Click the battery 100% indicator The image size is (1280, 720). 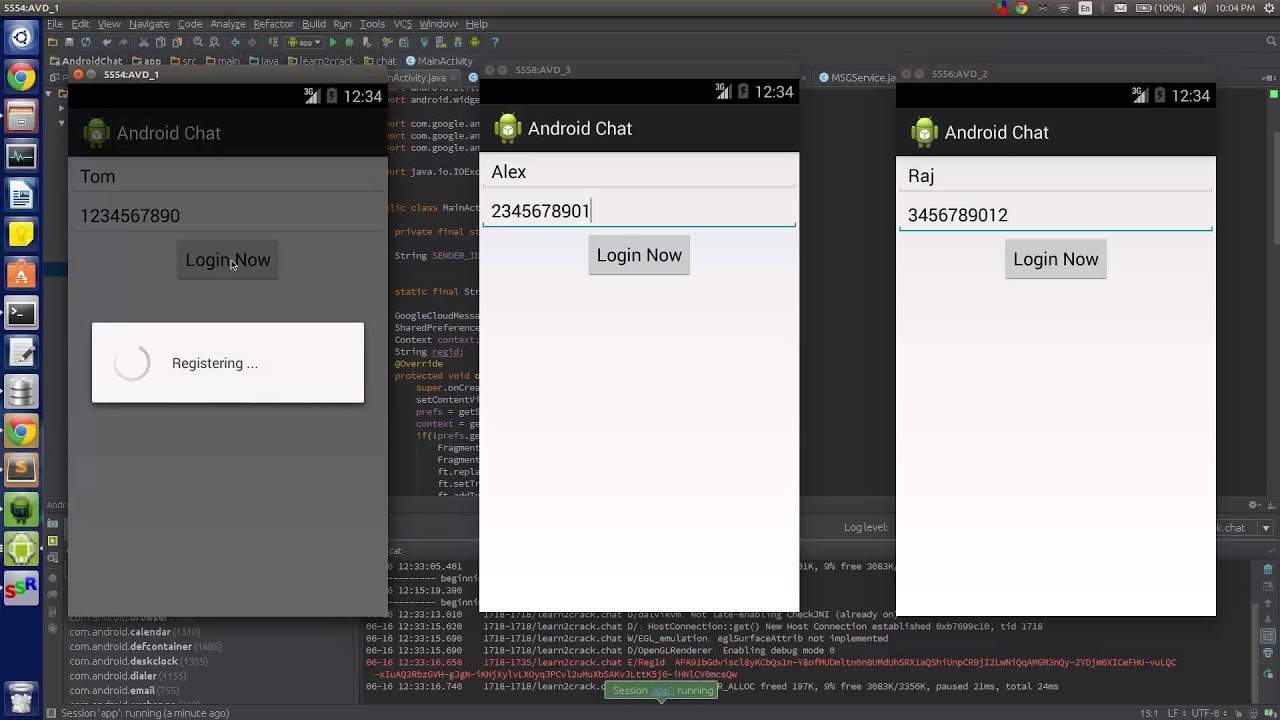click(1160, 9)
